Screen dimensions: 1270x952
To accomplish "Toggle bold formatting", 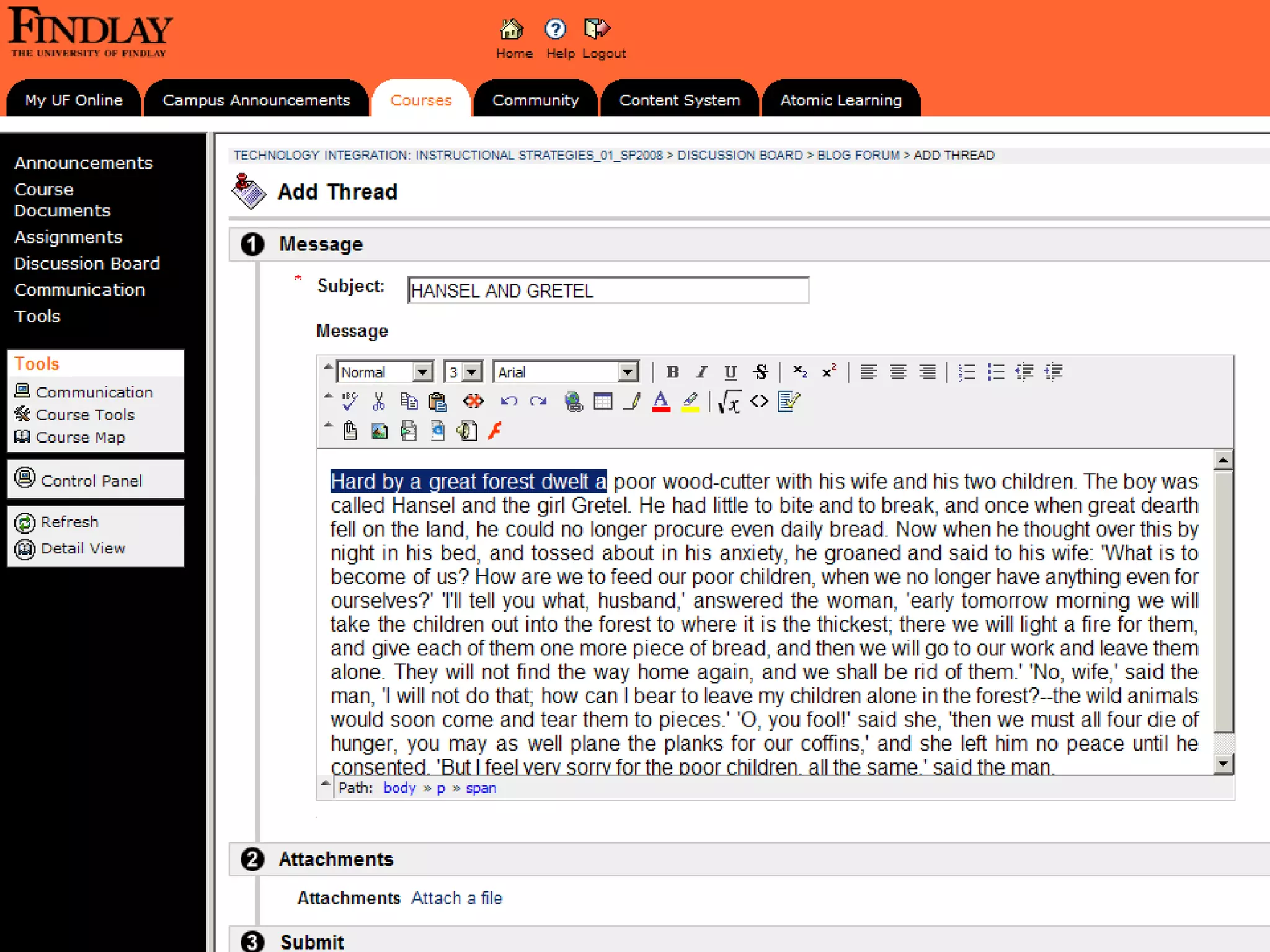I will pyautogui.click(x=672, y=372).
